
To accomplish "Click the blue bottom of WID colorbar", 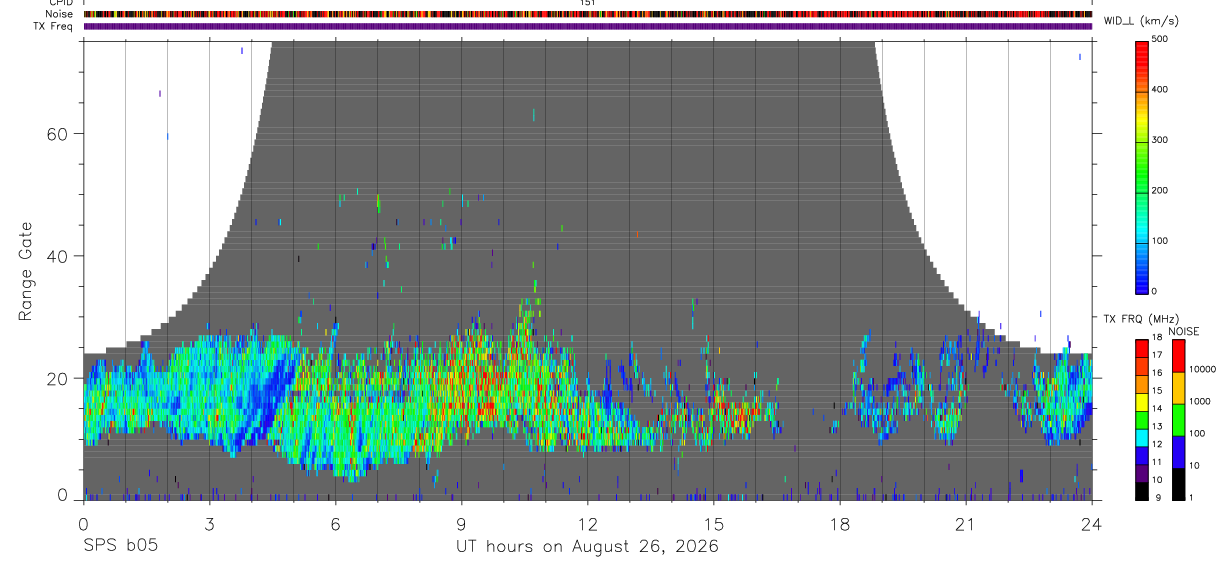I will [1143, 285].
